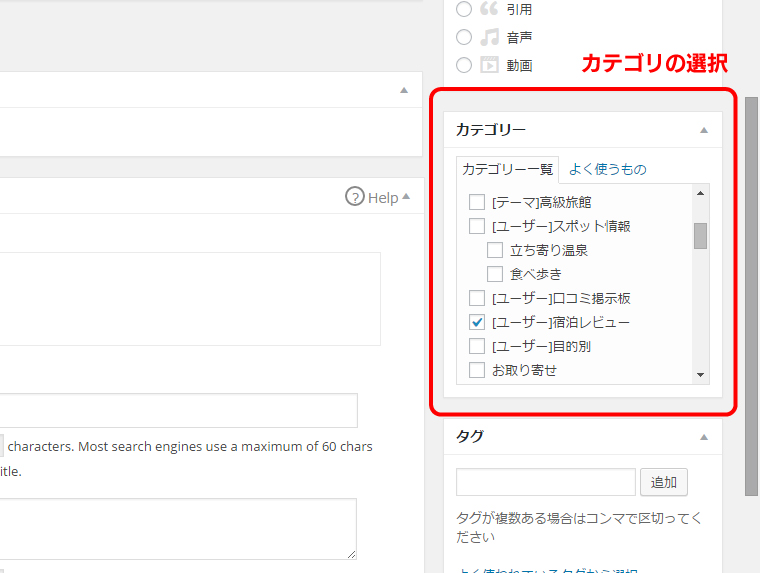The image size is (760, 573).
Task: Check the 立ち寄り温泉 subcategory
Action: point(495,250)
